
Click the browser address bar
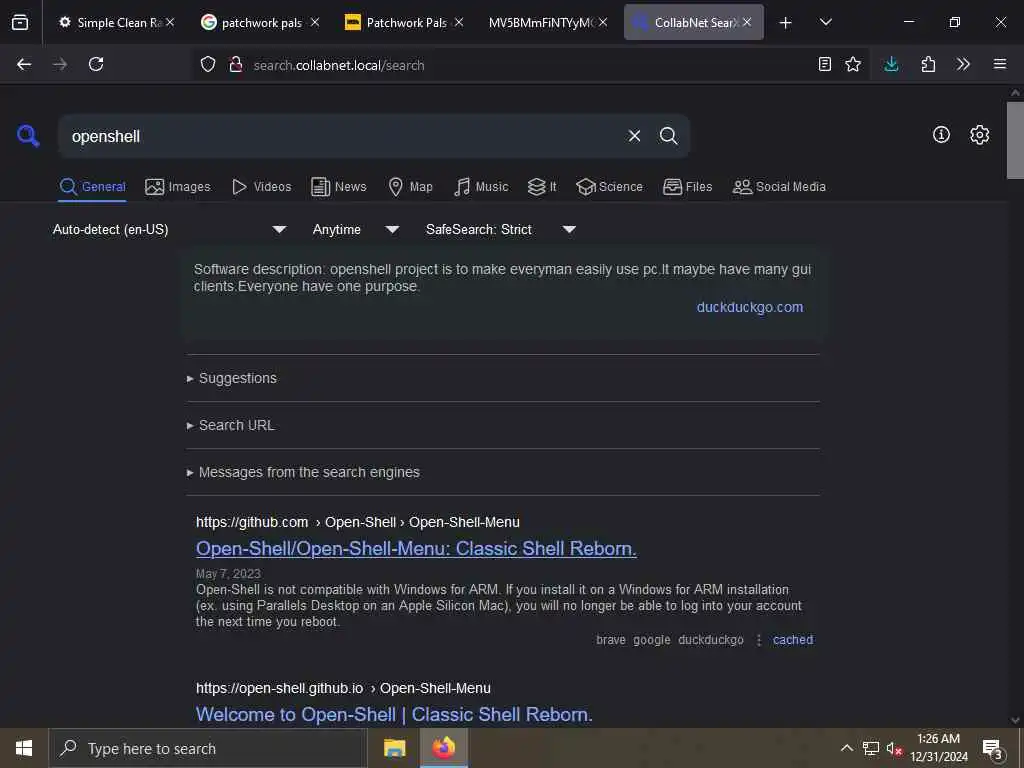click(x=532, y=65)
